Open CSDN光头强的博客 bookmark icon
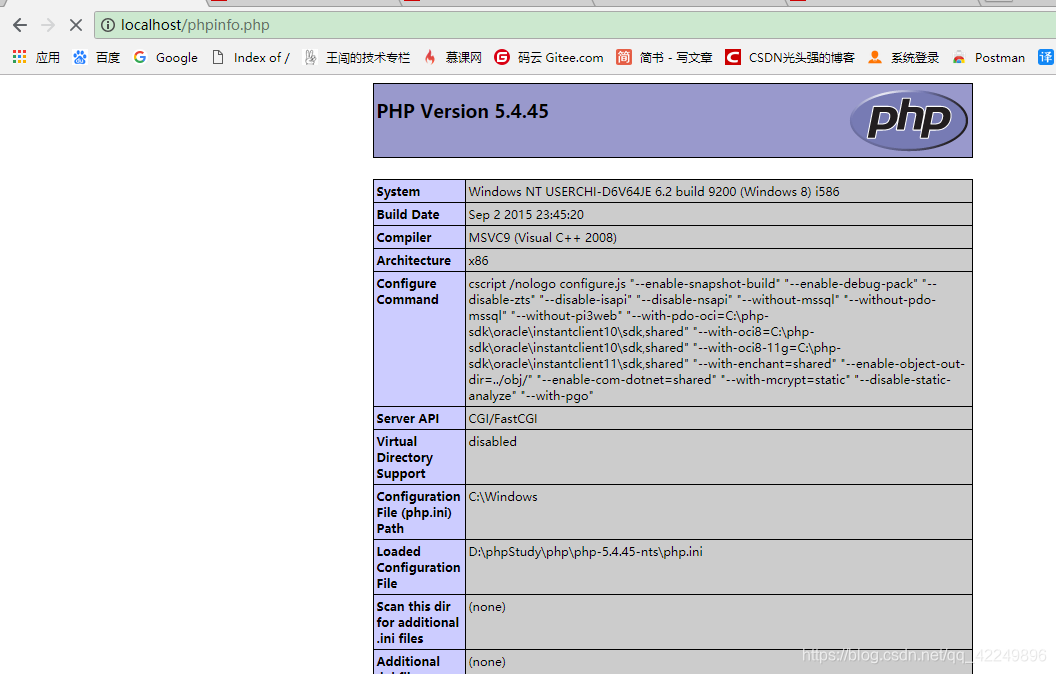 click(x=733, y=57)
